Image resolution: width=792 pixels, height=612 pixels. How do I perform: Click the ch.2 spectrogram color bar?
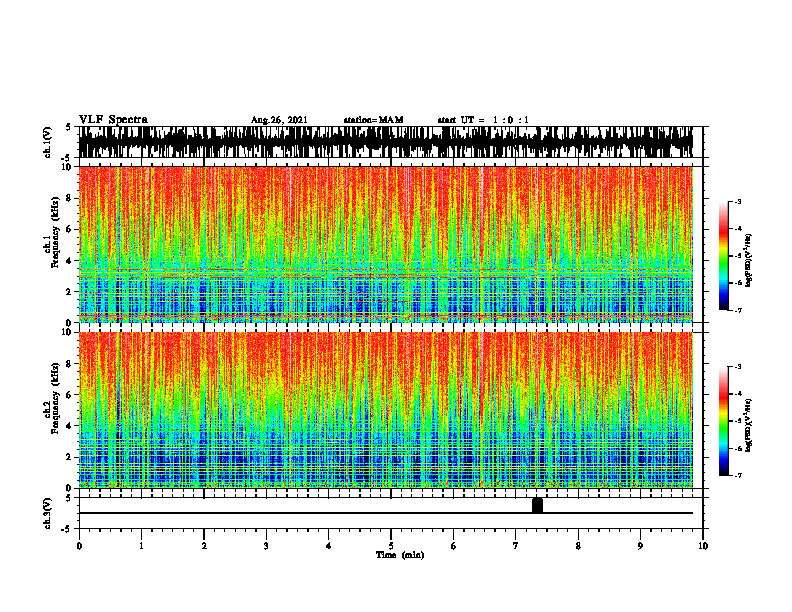[724, 421]
